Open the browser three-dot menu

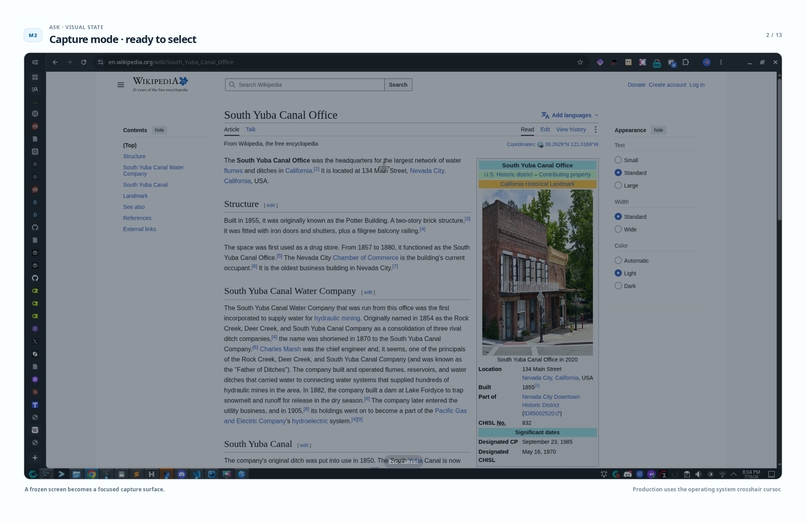point(721,62)
